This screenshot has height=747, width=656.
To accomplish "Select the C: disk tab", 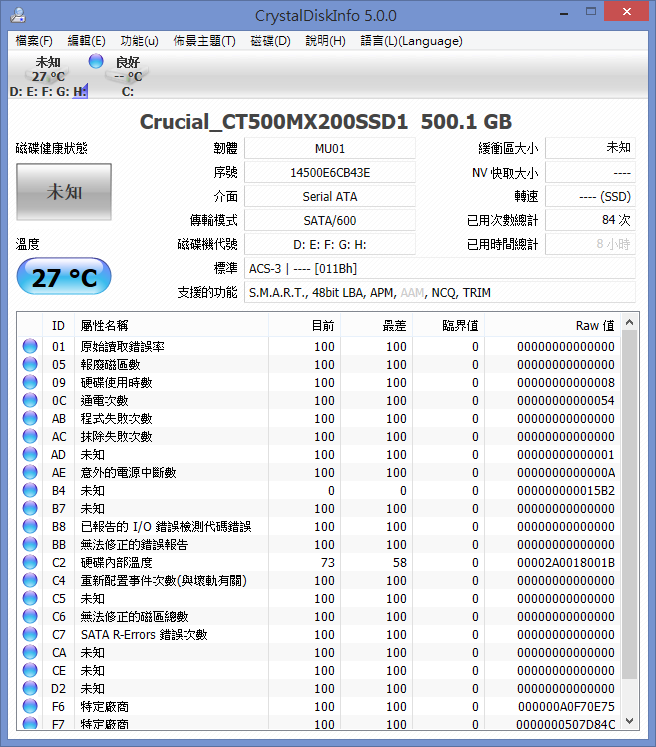I will tap(128, 76).
